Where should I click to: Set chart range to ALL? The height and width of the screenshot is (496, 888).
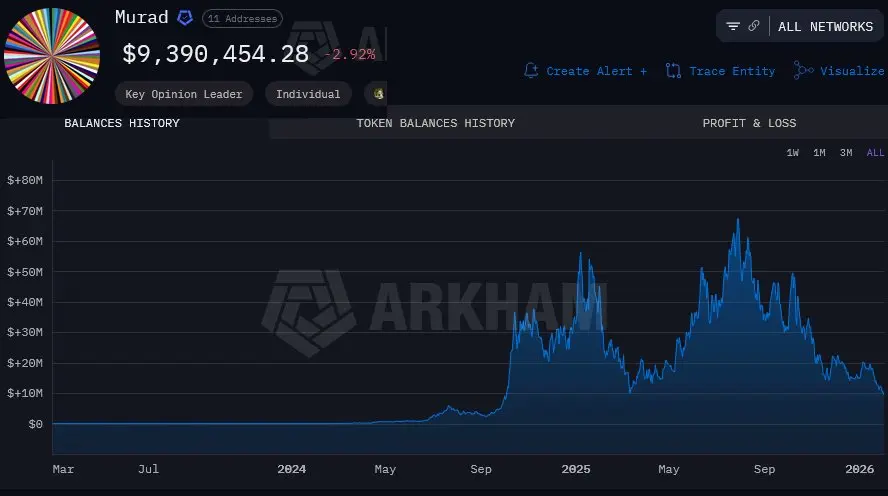pos(875,152)
